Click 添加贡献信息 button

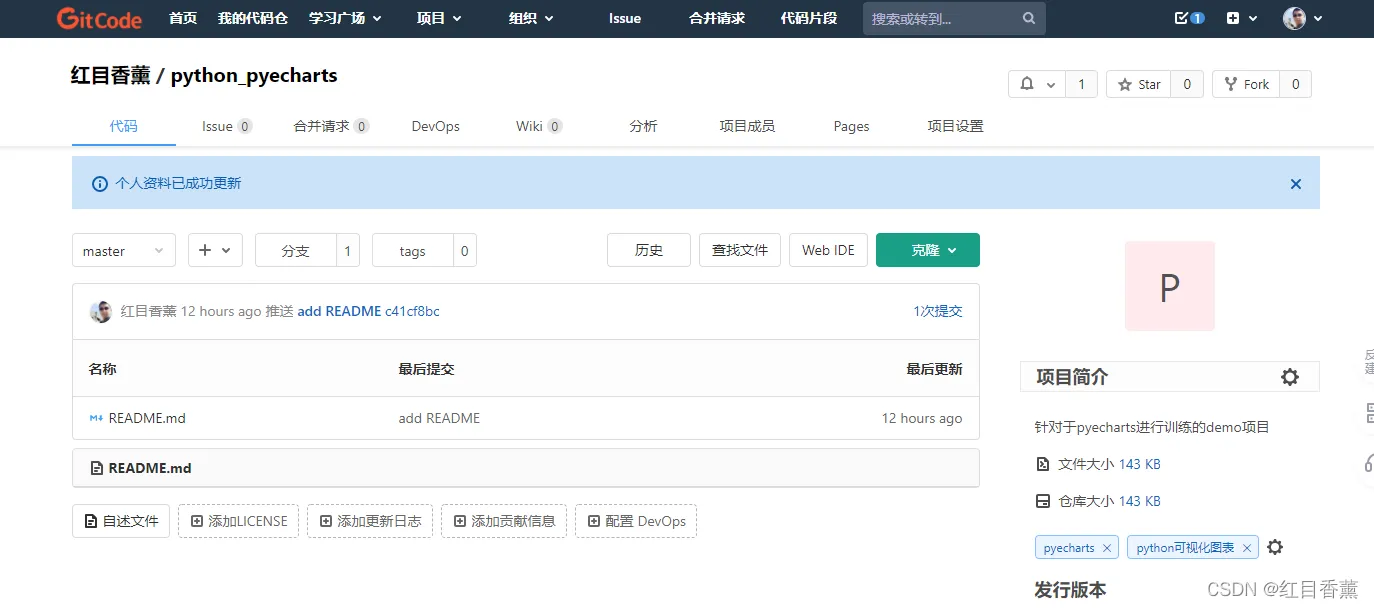pyautogui.click(x=504, y=521)
